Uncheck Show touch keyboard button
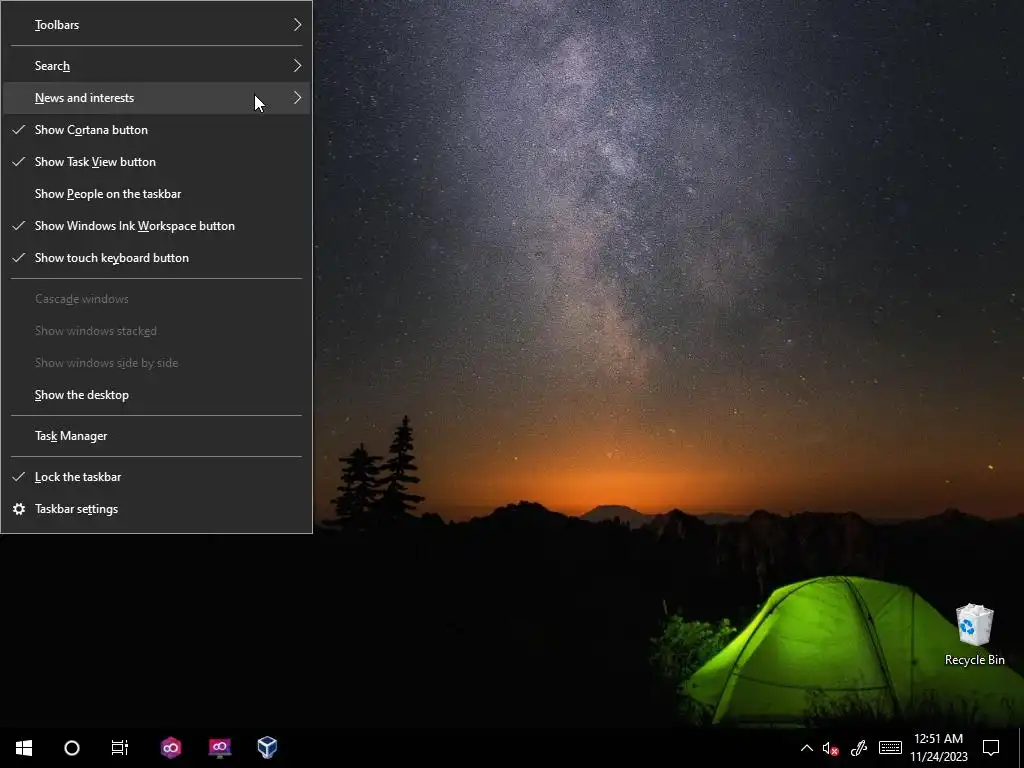Viewport: 1024px width, 768px height. point(157,258)
